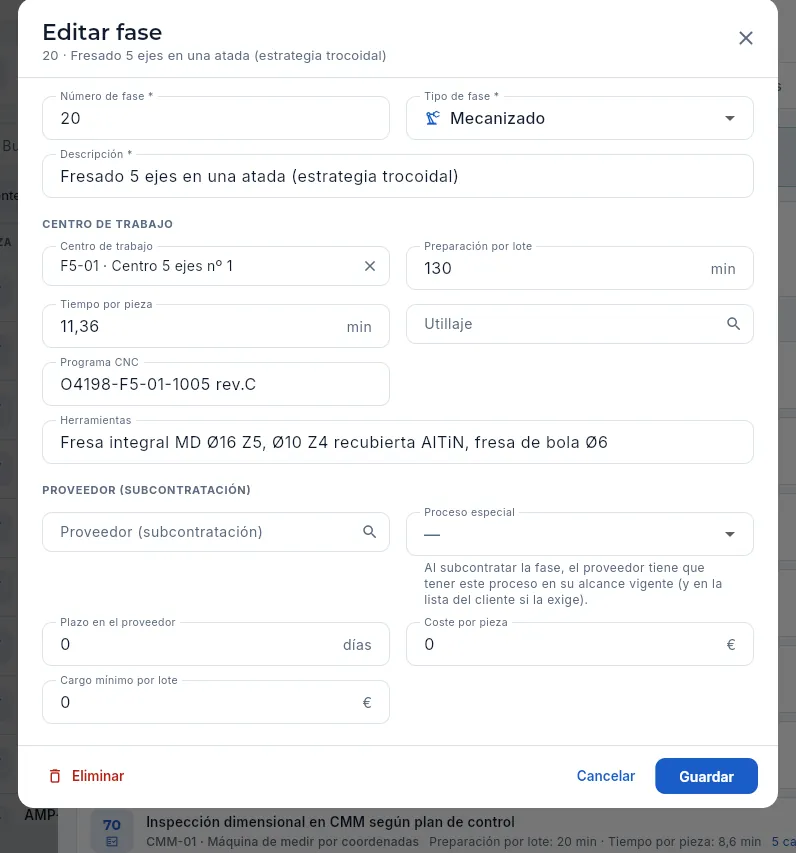This screenshot has height=853, width=796.
Task: Clear the Centro de trabajo selection
Action: pos(370,266)
